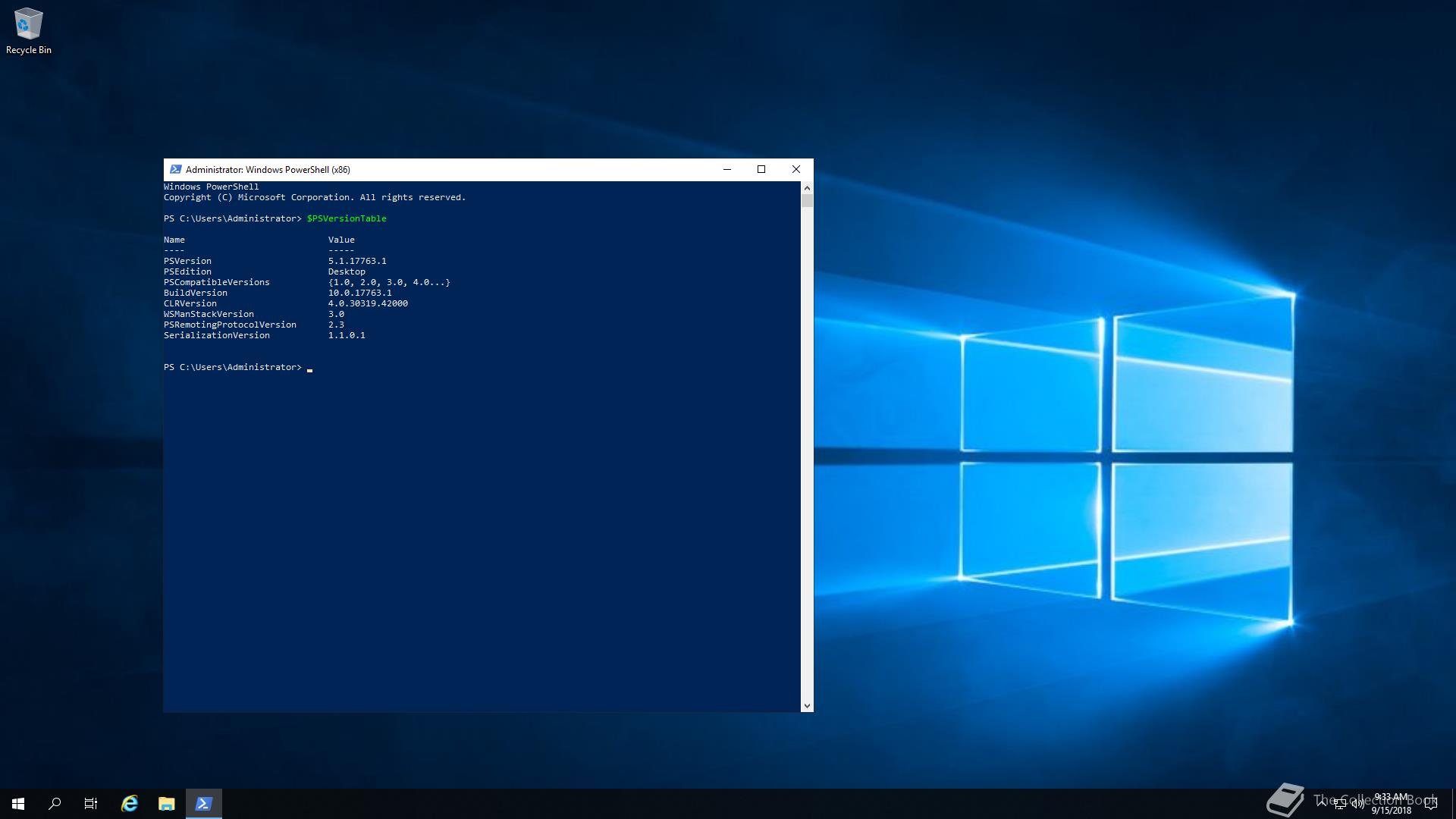Image resolution: width=1456 pixels, height=819 pixels.
Task: Click the green $PSVersionTable command text
Action: pyautogui.click(x=347, y=218)
